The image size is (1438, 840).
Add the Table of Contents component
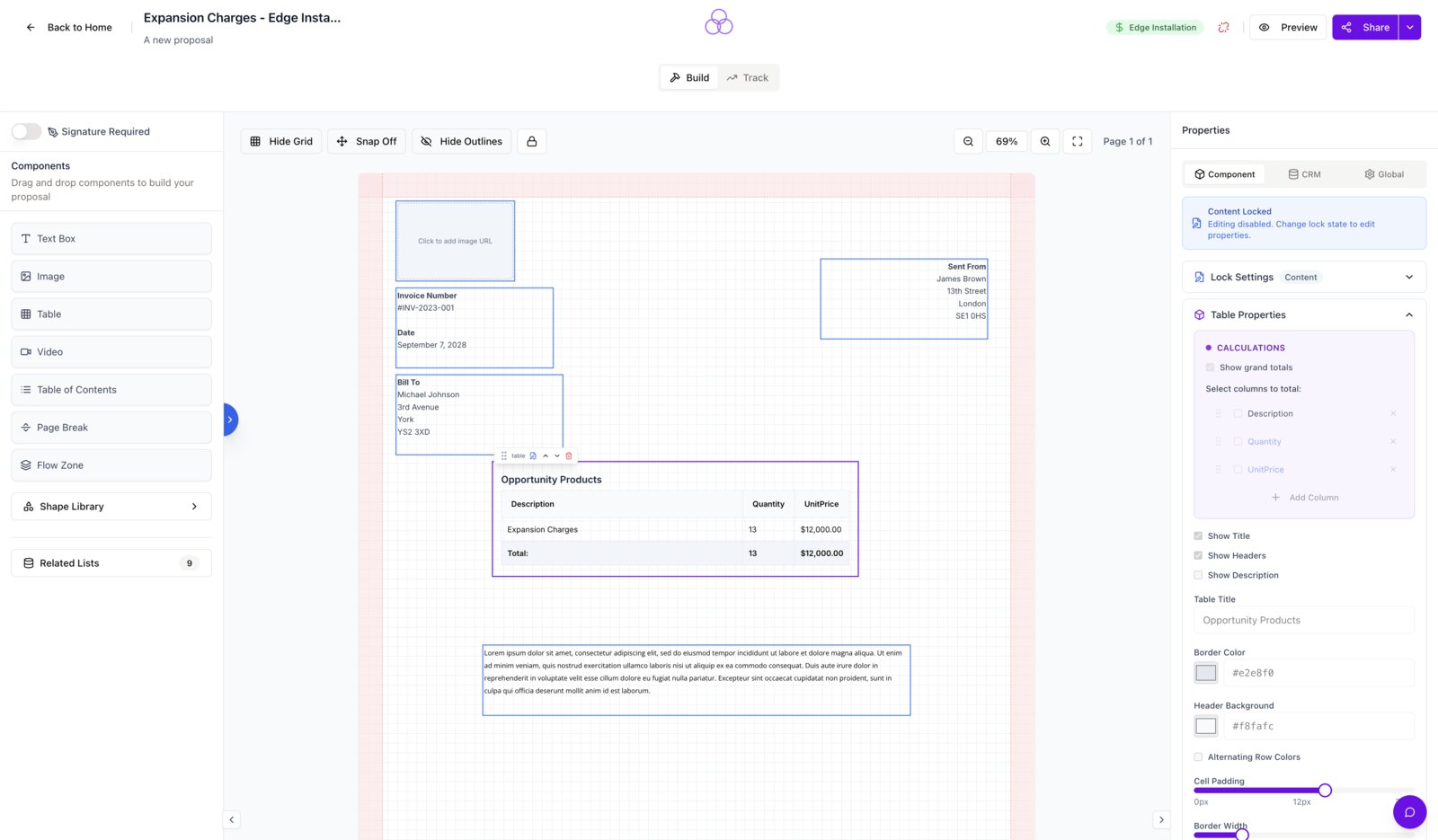point(111,390)
